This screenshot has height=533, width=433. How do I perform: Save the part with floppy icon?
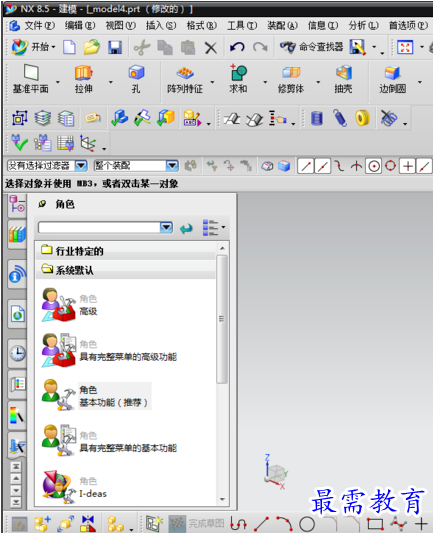point(115,47)
